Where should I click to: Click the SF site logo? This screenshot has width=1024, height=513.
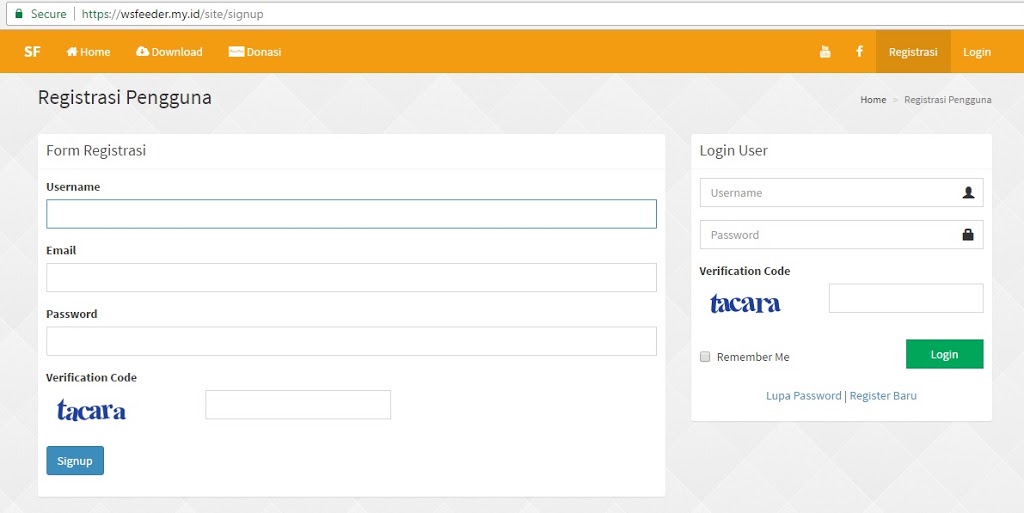point(32,52)
